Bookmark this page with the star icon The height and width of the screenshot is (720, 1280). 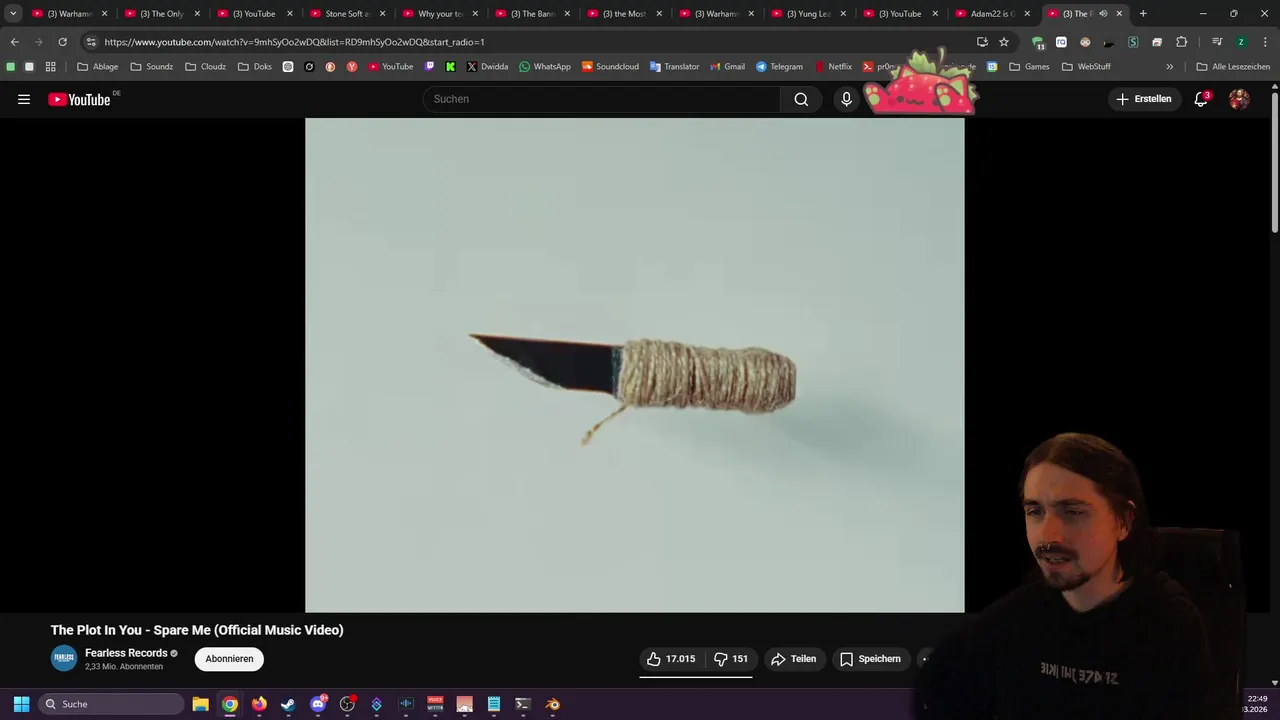(1004, 42)
